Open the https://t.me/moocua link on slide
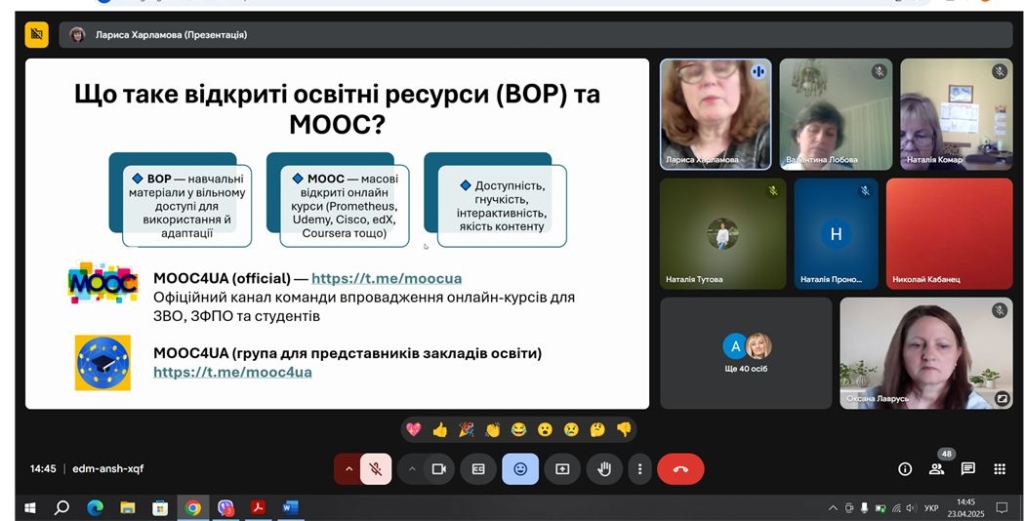Screen dimensions: 1024x521 386,279
